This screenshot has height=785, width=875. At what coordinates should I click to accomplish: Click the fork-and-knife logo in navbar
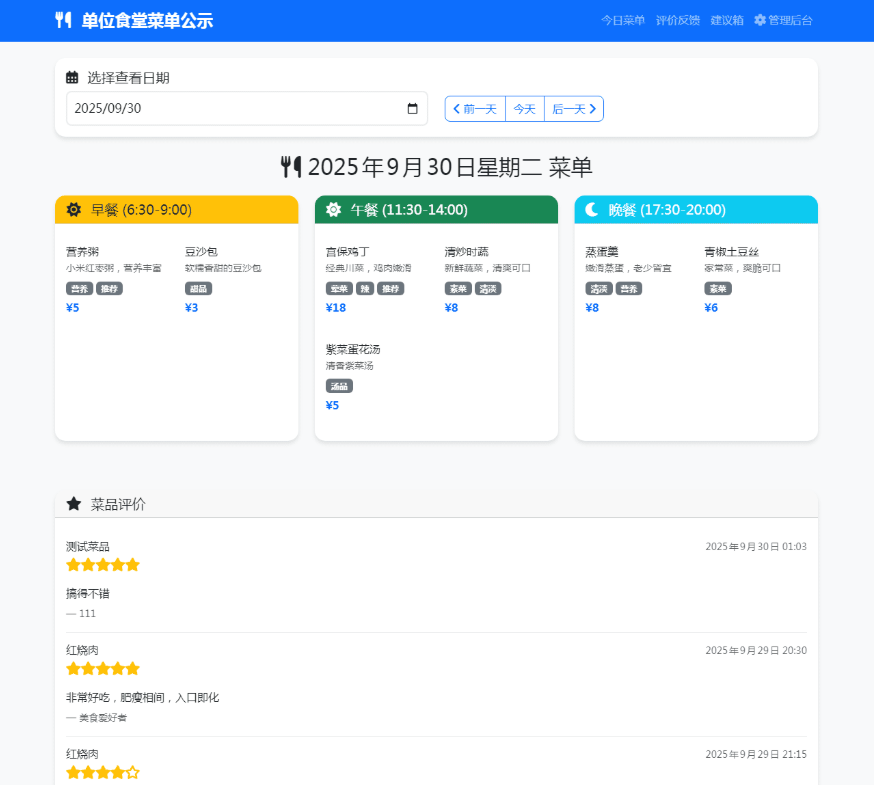pyautogui.click(x=63, y=20)
